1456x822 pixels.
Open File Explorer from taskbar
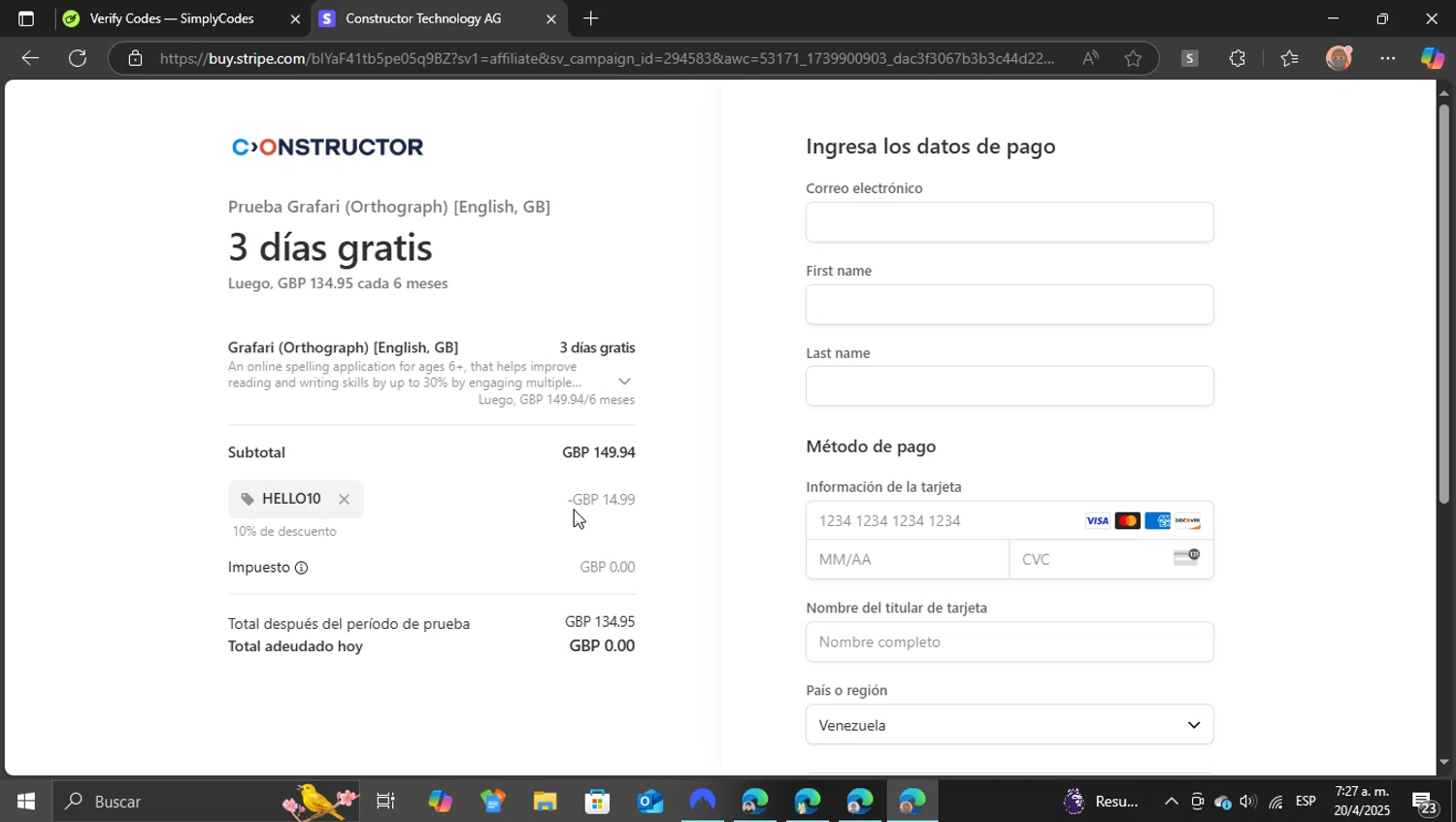pyautogui.click(x=545, y=802)
